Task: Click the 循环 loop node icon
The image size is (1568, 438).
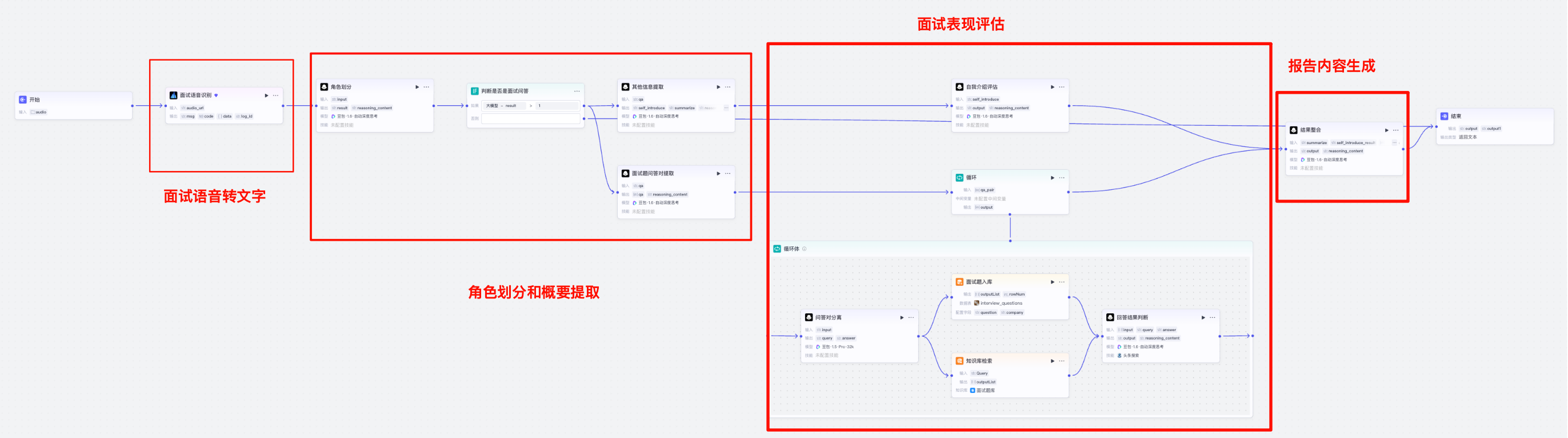Action: click(x=959, y=177)
